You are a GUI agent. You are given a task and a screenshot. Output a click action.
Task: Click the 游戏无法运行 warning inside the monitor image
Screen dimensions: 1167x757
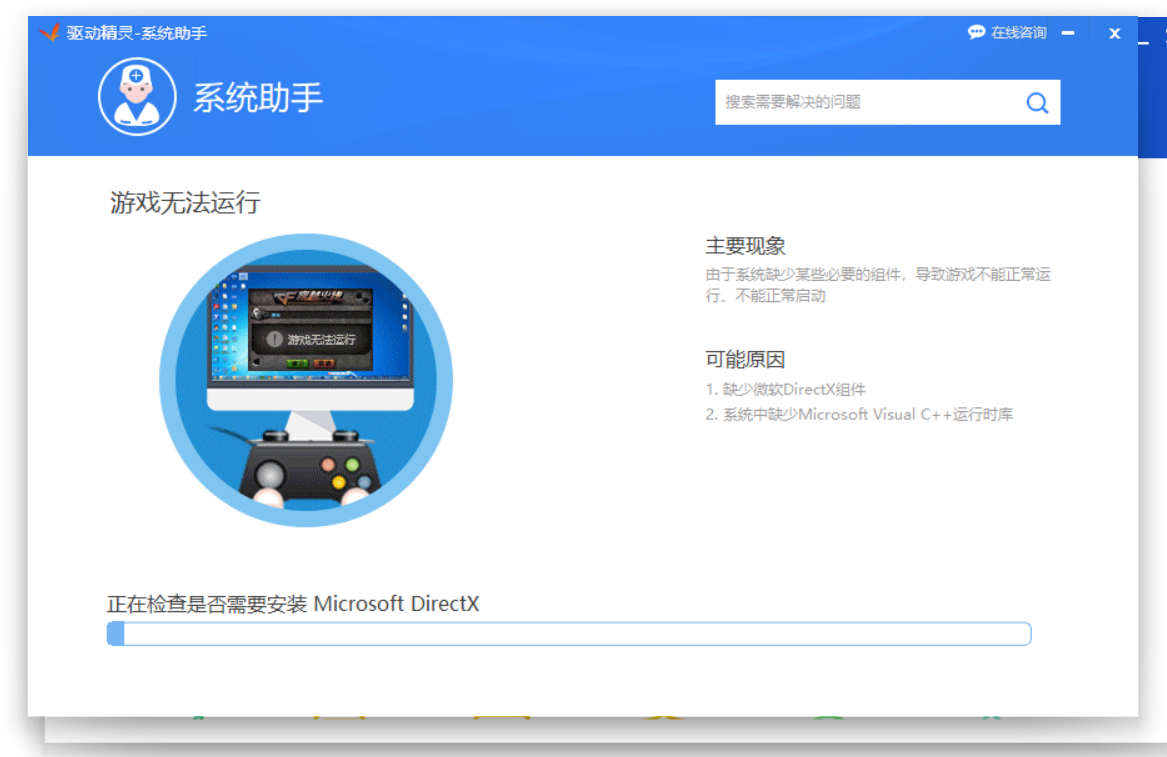tap(311, 339)
